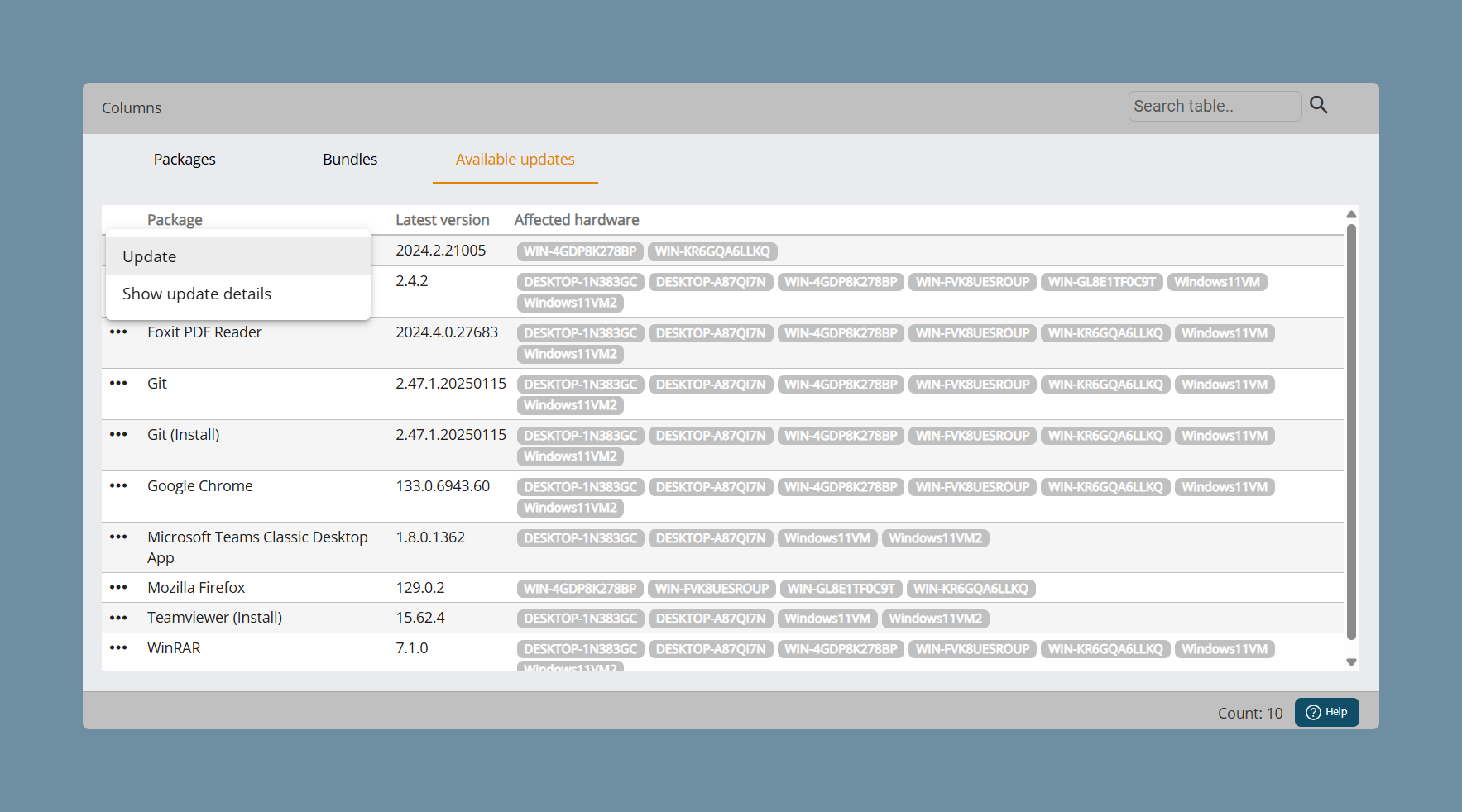Click the Affected hardware column header
The height and width of the screenshot is (812, 1462).
[x=577, y=220]
